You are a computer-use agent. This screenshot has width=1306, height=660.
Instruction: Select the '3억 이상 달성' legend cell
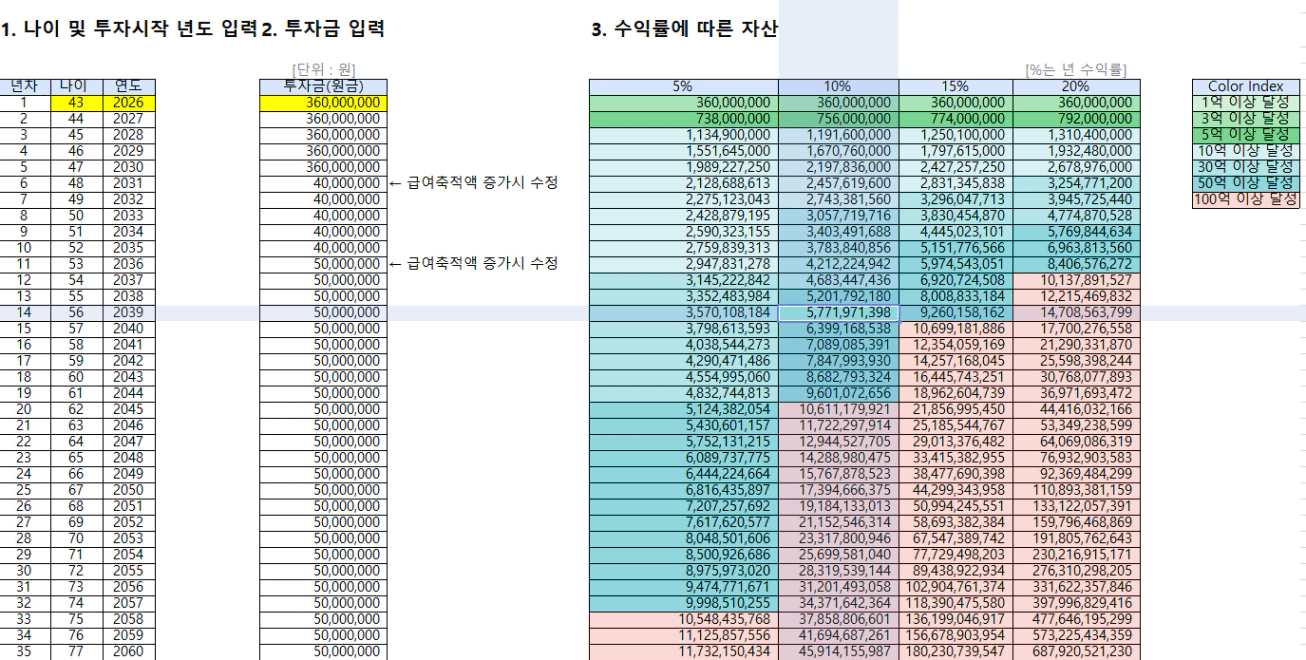(x=1246, y=118)
